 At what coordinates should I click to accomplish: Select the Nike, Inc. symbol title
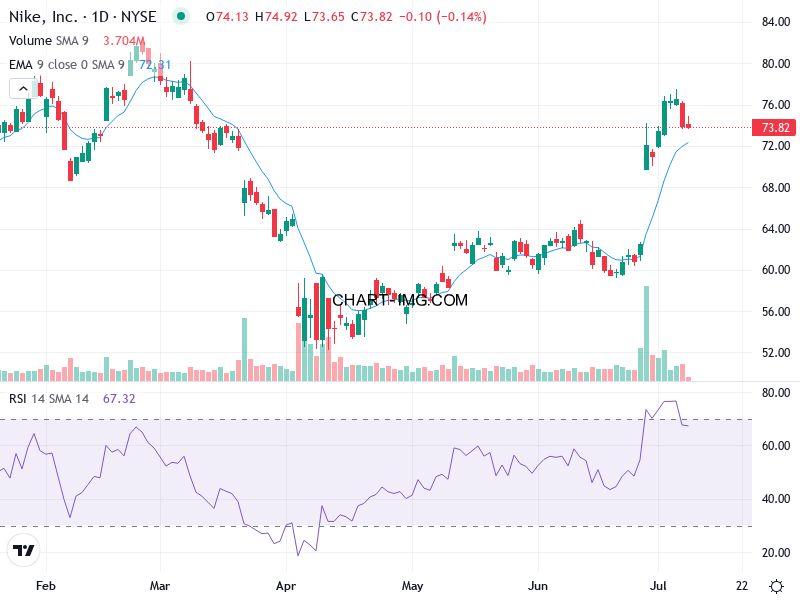[x=82, y=17]
